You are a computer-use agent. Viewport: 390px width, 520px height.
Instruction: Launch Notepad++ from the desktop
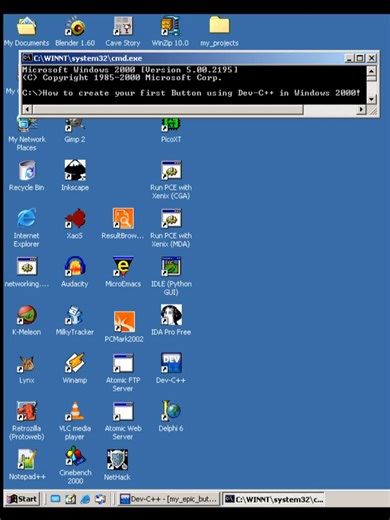pyautogui.click(x=27, y=465)
